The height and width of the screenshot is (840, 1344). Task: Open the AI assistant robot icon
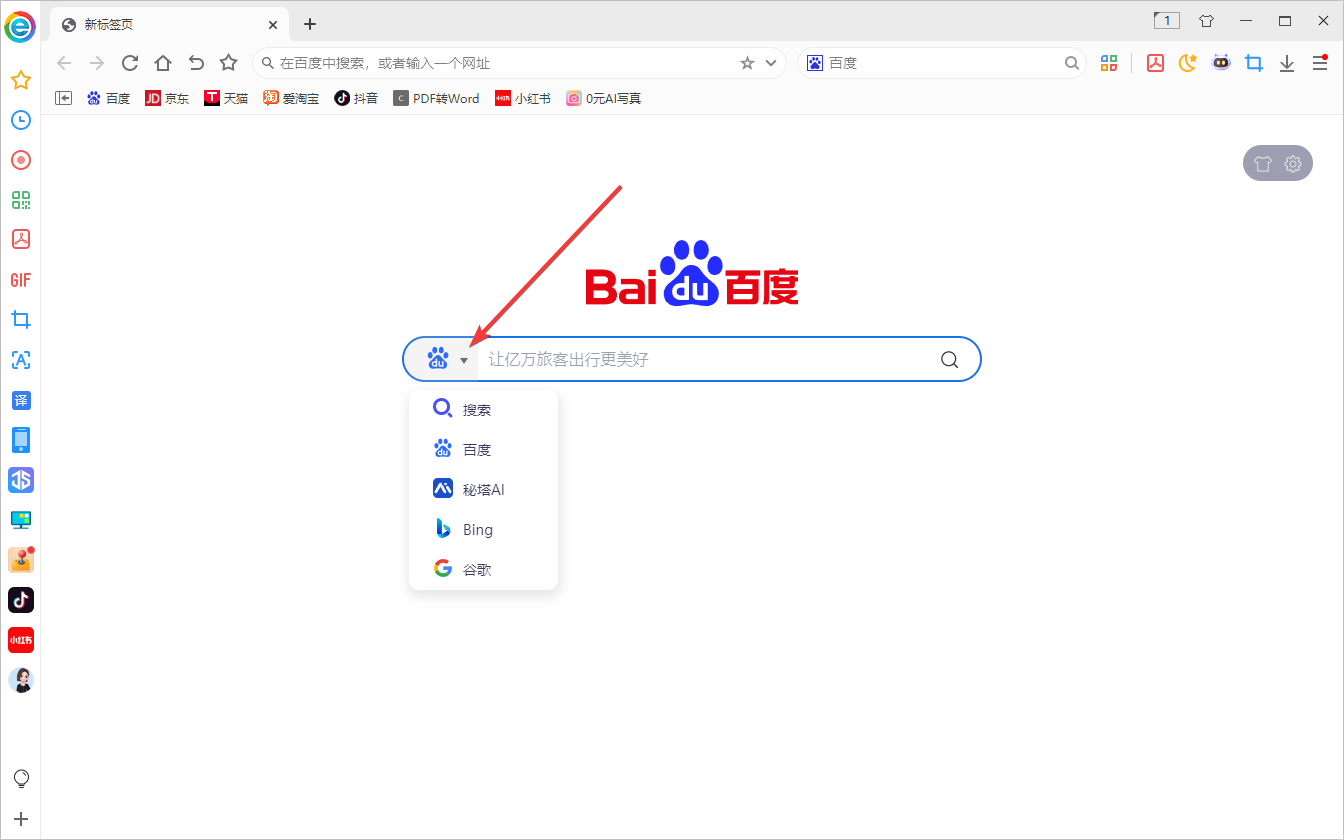[x=1221, y=62]
